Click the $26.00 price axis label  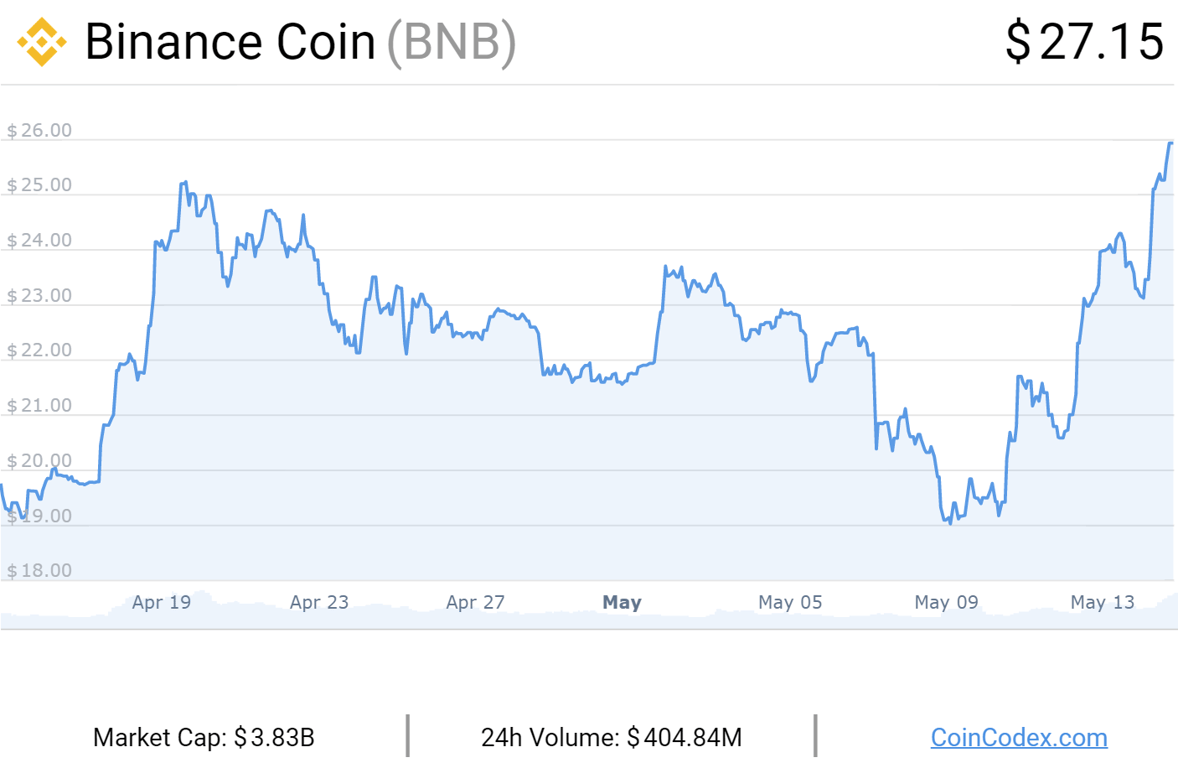coord(39,130)
